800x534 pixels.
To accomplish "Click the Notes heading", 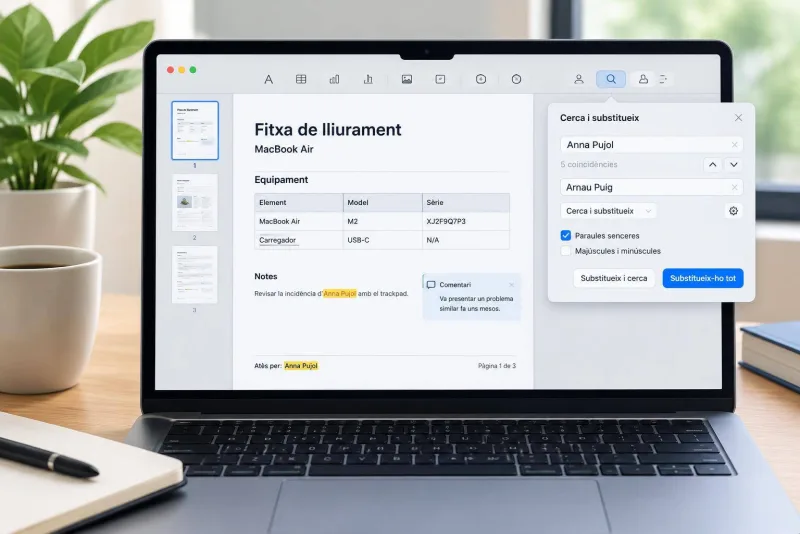I will [266, 276].
